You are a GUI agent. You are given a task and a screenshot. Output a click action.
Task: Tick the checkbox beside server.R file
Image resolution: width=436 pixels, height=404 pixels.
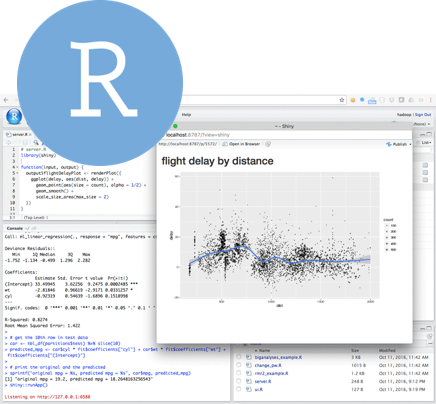pyautogui.click(x=239, y=381)
